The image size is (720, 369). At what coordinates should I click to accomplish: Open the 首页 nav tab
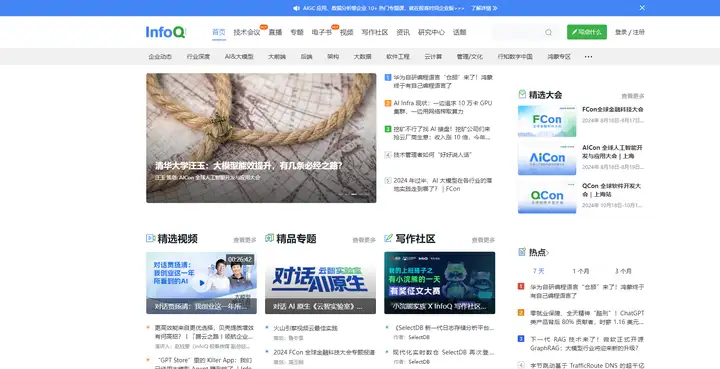pos(219,32)
